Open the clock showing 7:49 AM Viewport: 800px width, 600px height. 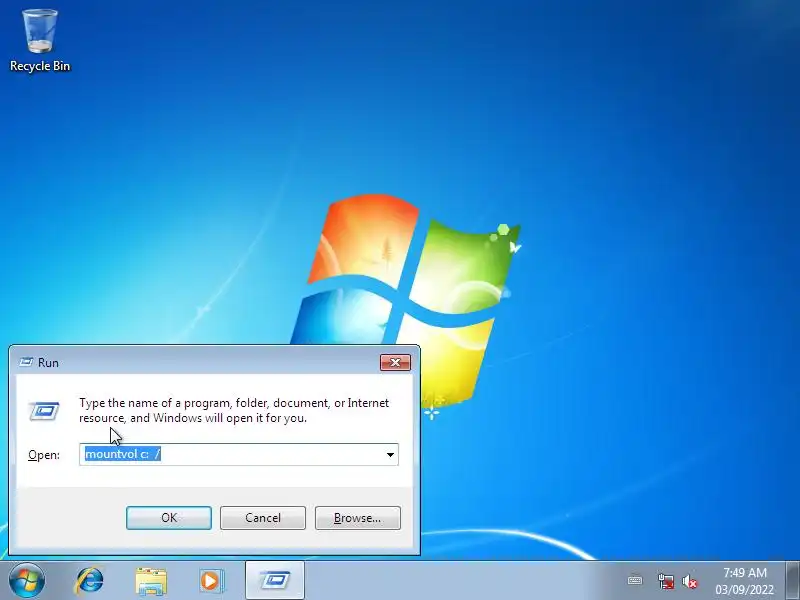pos(744,581)
